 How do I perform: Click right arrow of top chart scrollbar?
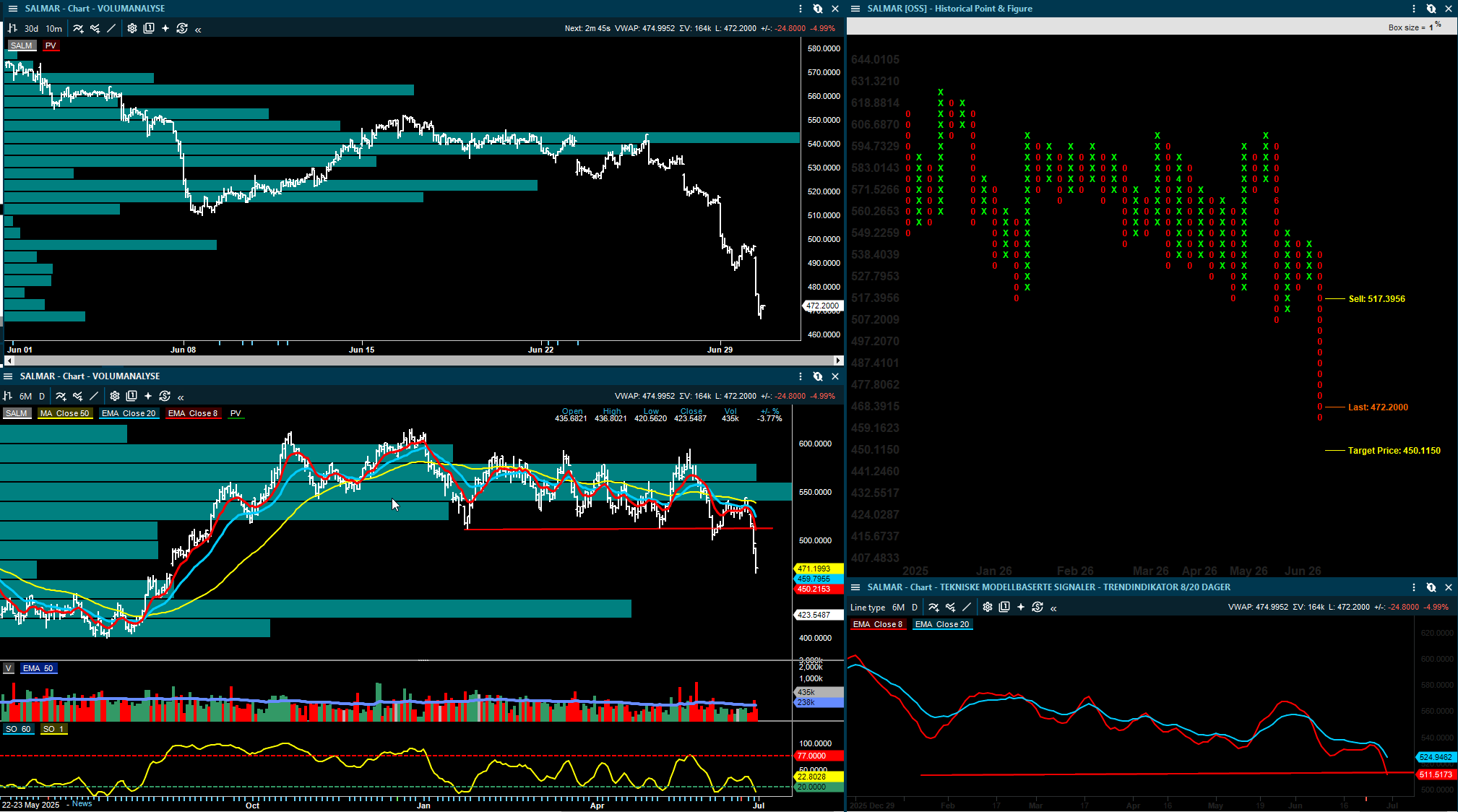(838, 360)
